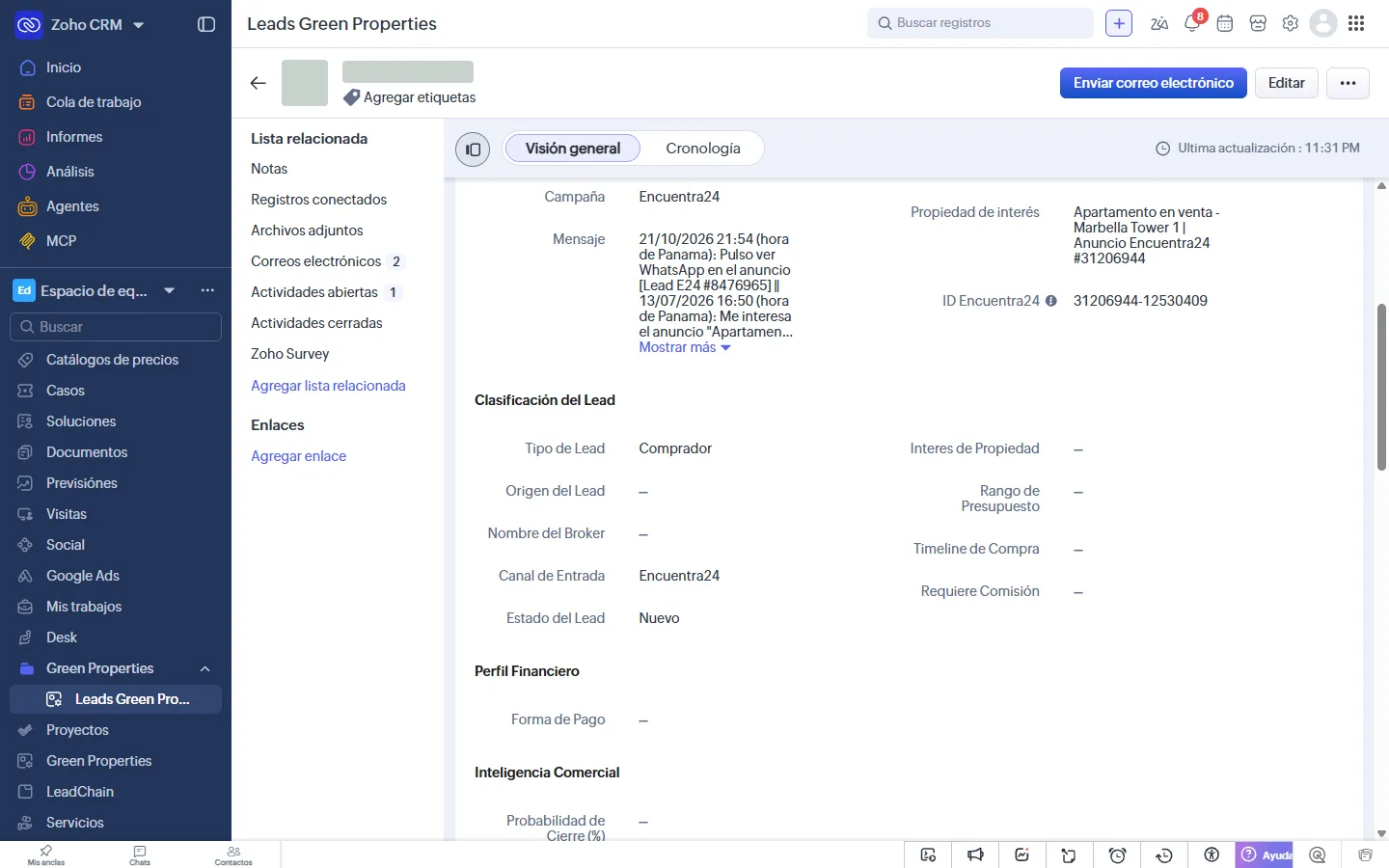Viewport: 1389px width, 868px height.
Task: Open team space three-dot options
Action: 207,290
